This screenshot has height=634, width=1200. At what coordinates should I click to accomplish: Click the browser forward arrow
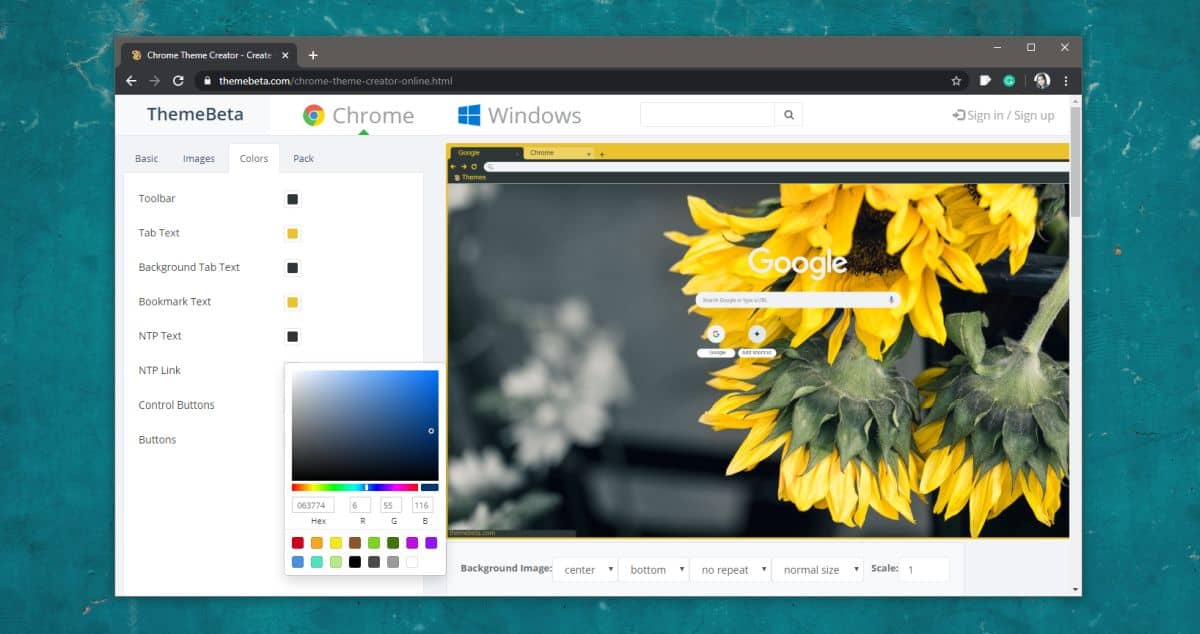pyautogui.click(x=155, y=81)
